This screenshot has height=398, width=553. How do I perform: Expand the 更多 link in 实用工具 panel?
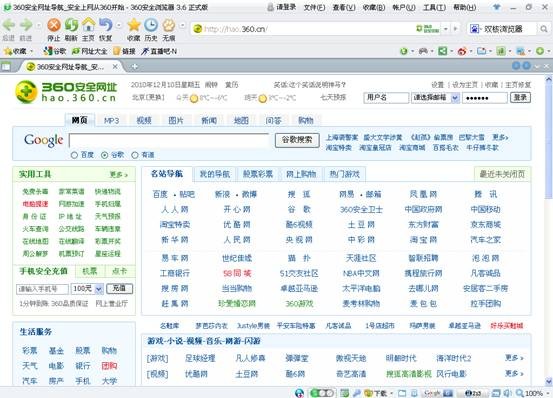tap(119, 174)
